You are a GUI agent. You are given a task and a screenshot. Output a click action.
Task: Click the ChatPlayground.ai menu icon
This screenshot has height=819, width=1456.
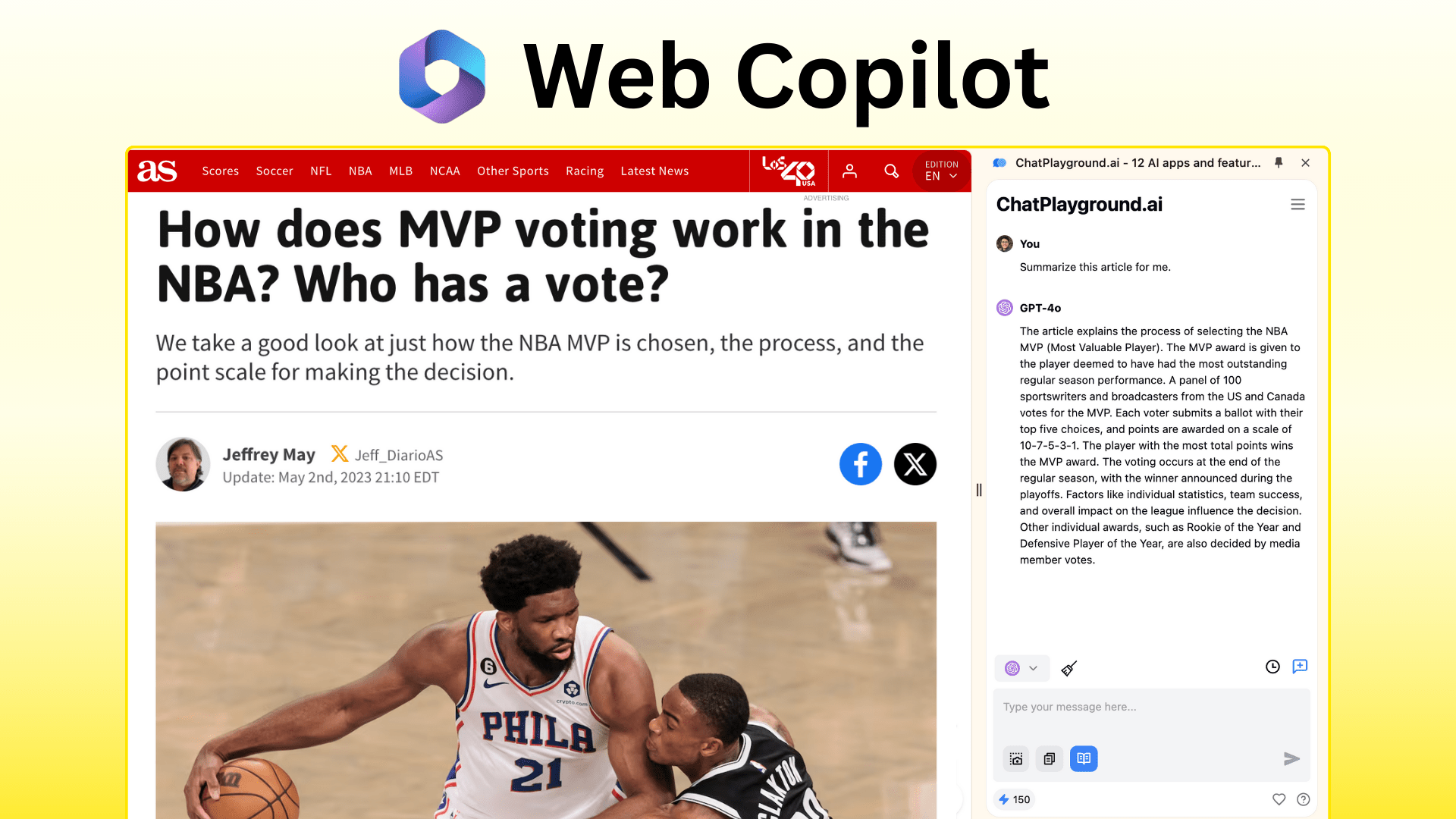[x=1298, y=204]
